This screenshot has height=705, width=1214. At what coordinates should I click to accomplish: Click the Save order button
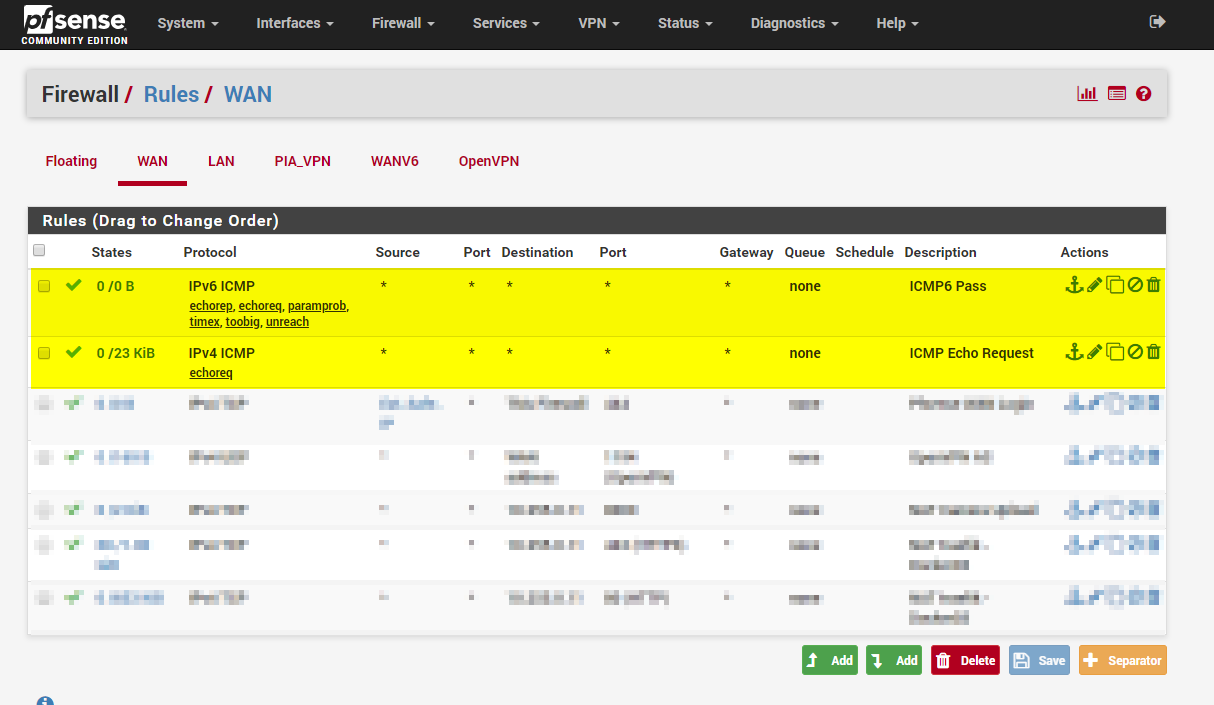(1039, 660)
